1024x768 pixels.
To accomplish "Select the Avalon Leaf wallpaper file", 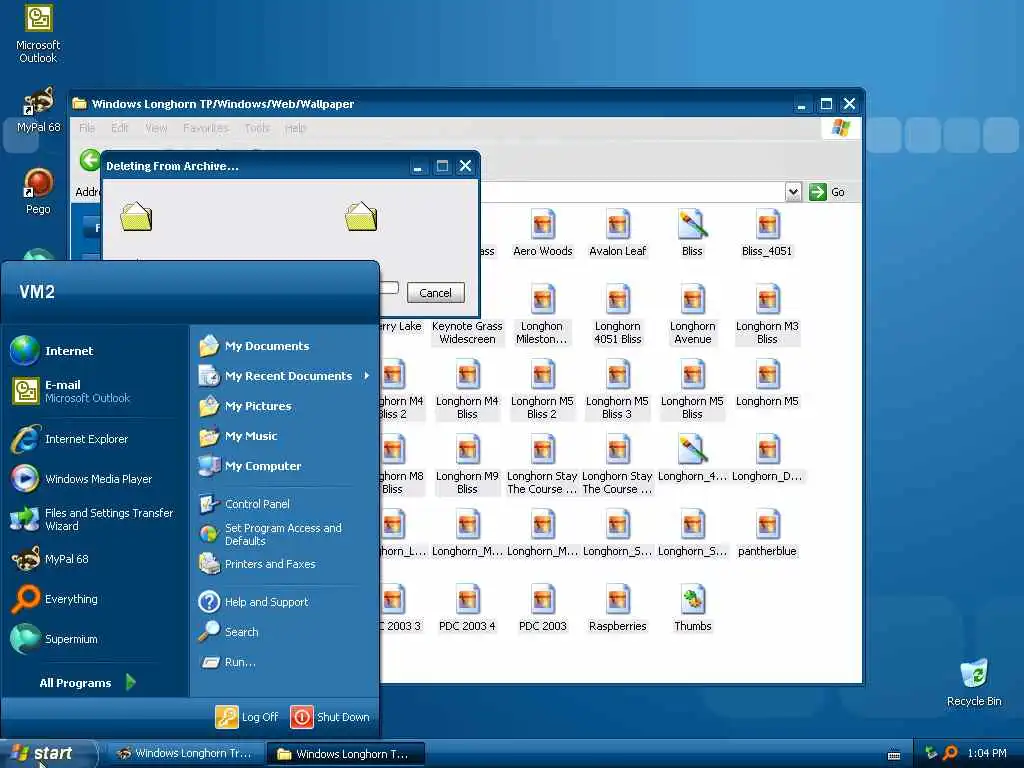I will tap(617, 233).
